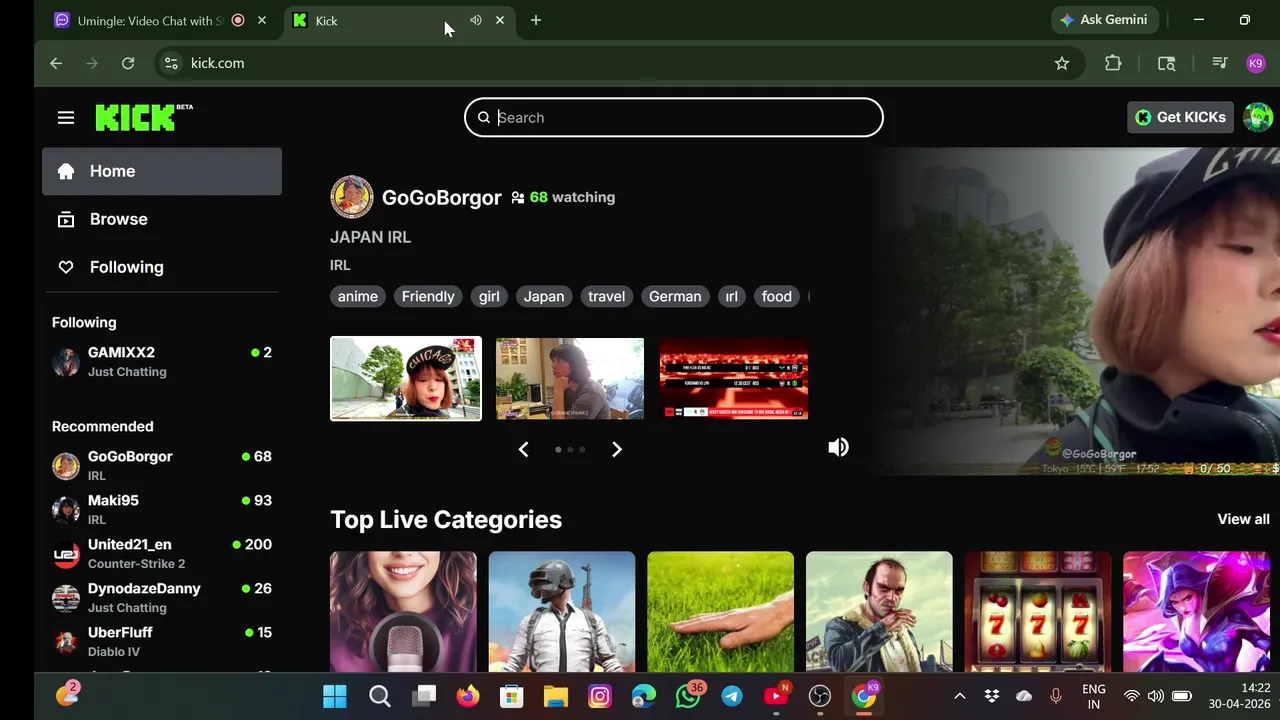Open the GTA character category card
Viewport: 1280px width, 720px height.
[879, 611]
